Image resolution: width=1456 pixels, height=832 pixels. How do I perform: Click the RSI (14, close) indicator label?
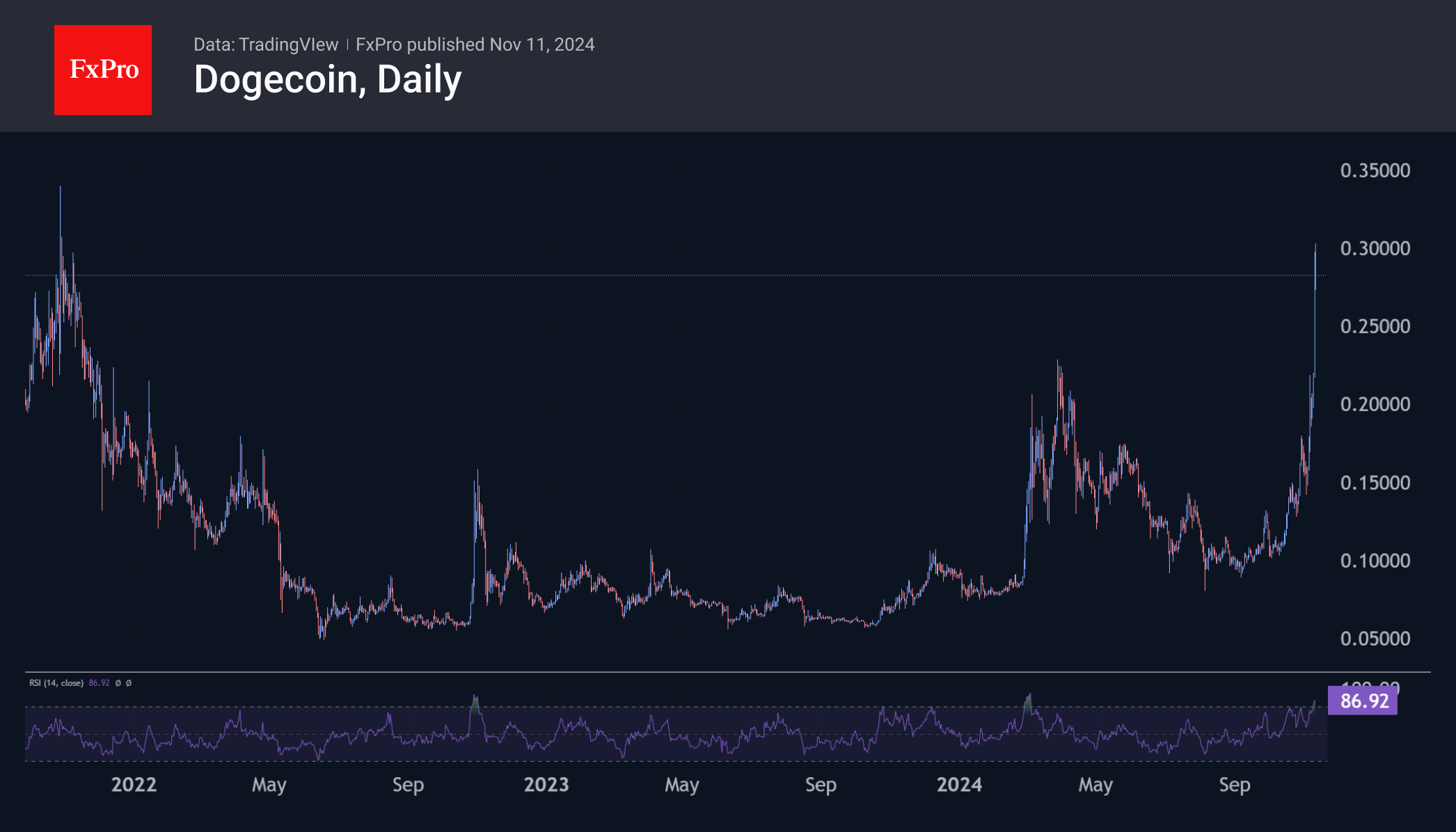point(56,683)
